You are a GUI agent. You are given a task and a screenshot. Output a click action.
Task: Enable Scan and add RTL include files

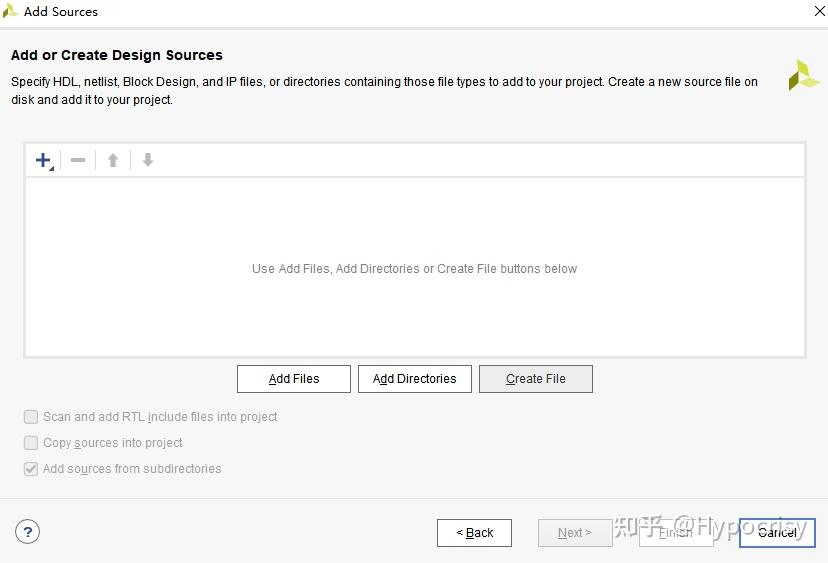[32, 417]
